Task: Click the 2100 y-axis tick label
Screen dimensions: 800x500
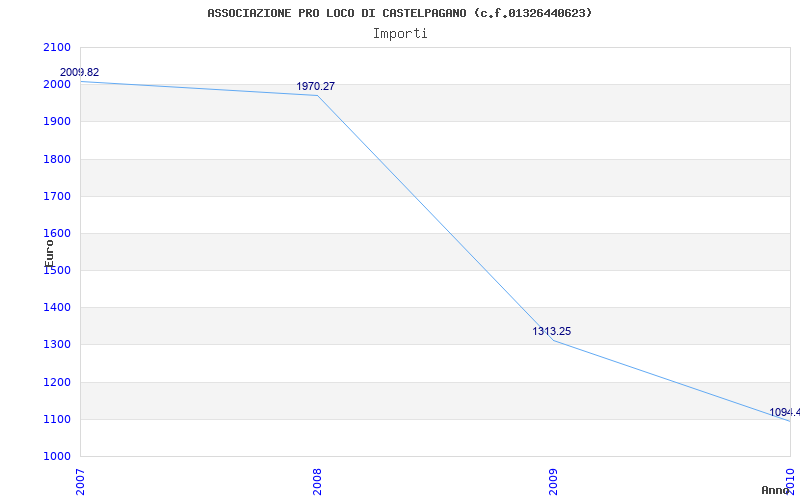Action: 57,47
